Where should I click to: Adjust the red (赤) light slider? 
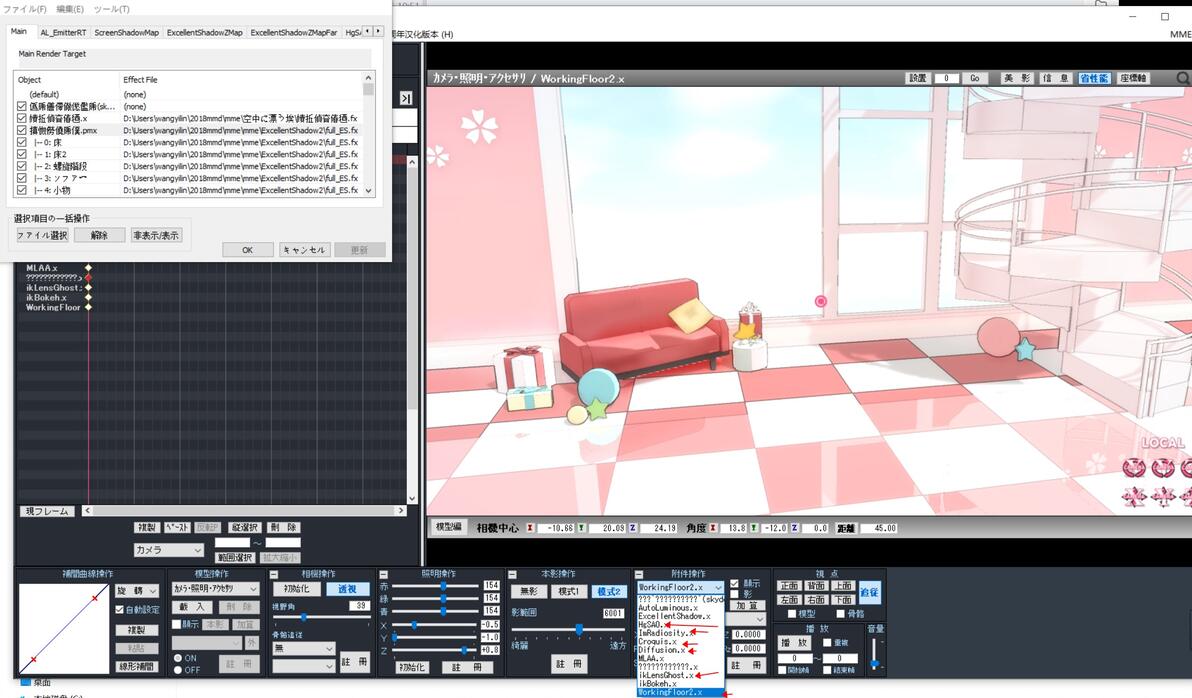tap(435, 585)
